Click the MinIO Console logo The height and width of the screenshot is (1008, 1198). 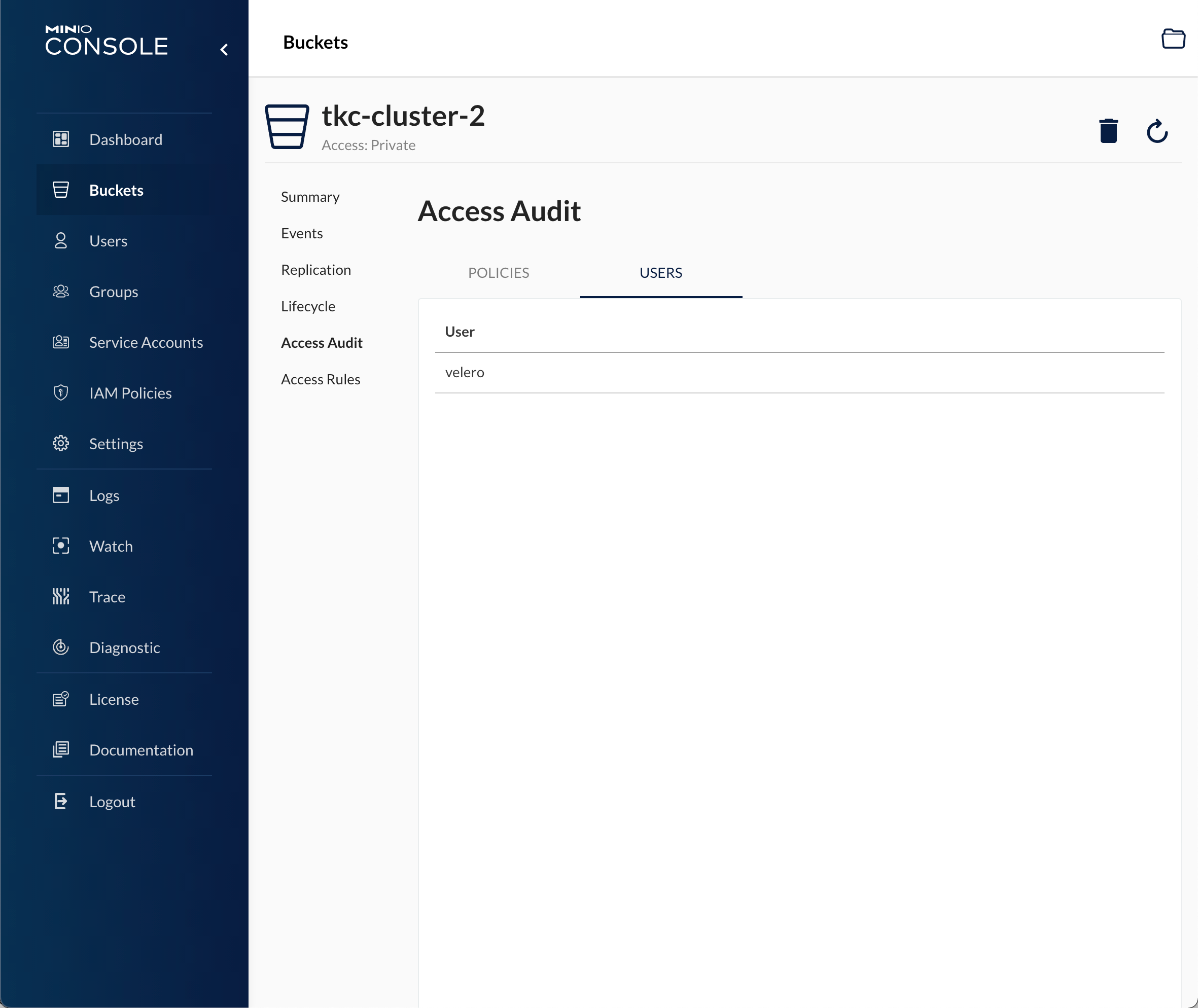coord(107,41)
